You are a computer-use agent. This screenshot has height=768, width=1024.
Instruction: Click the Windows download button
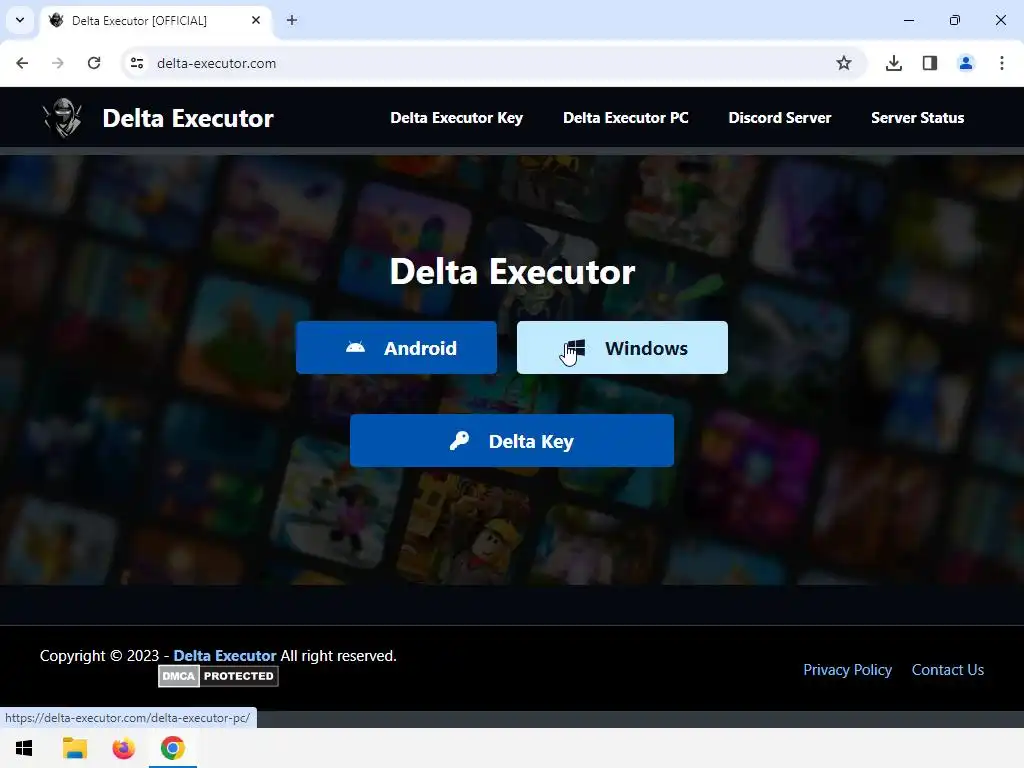[622, 347]
